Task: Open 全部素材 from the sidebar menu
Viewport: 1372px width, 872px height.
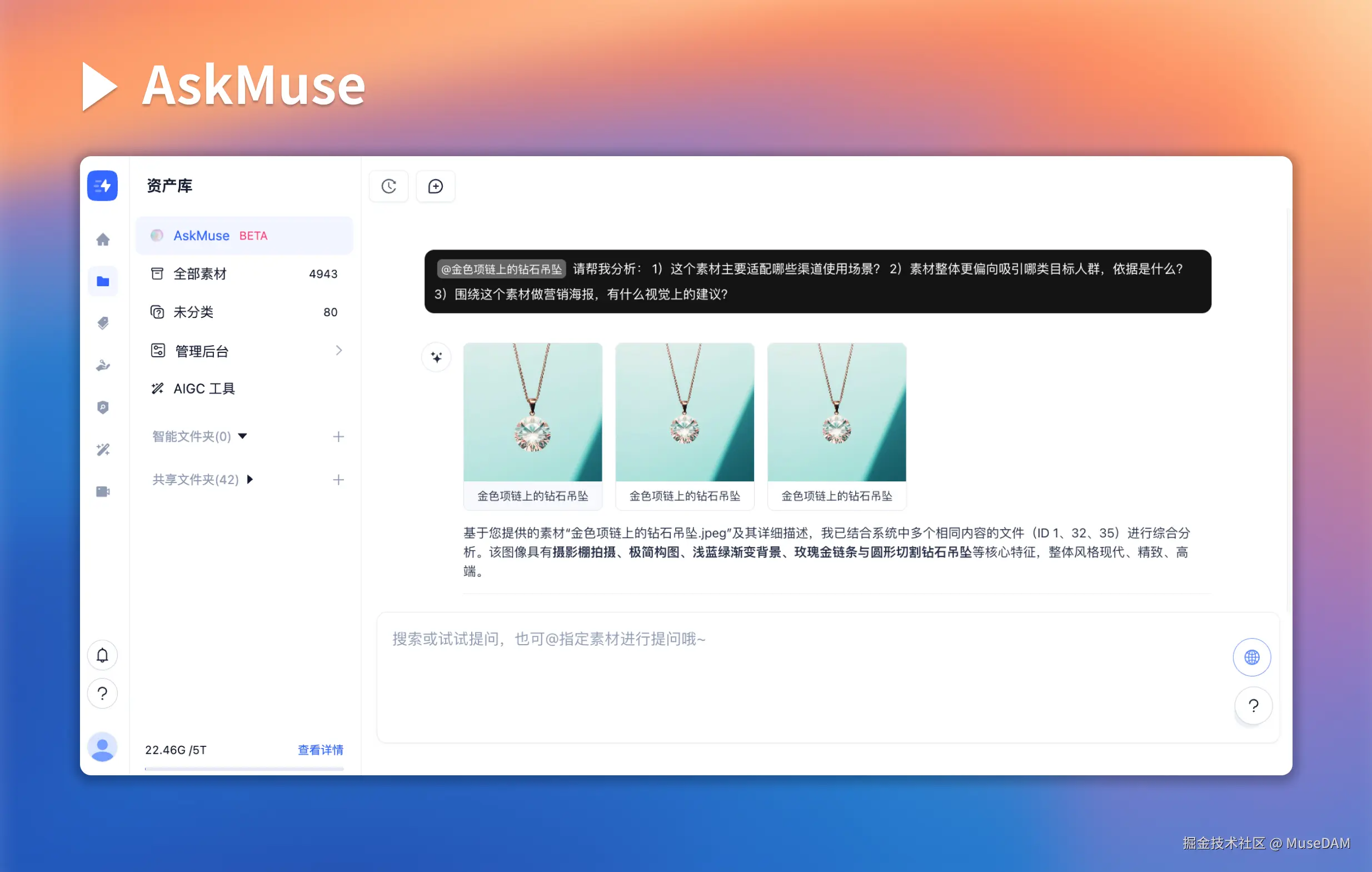Action: tap(200, 273)
